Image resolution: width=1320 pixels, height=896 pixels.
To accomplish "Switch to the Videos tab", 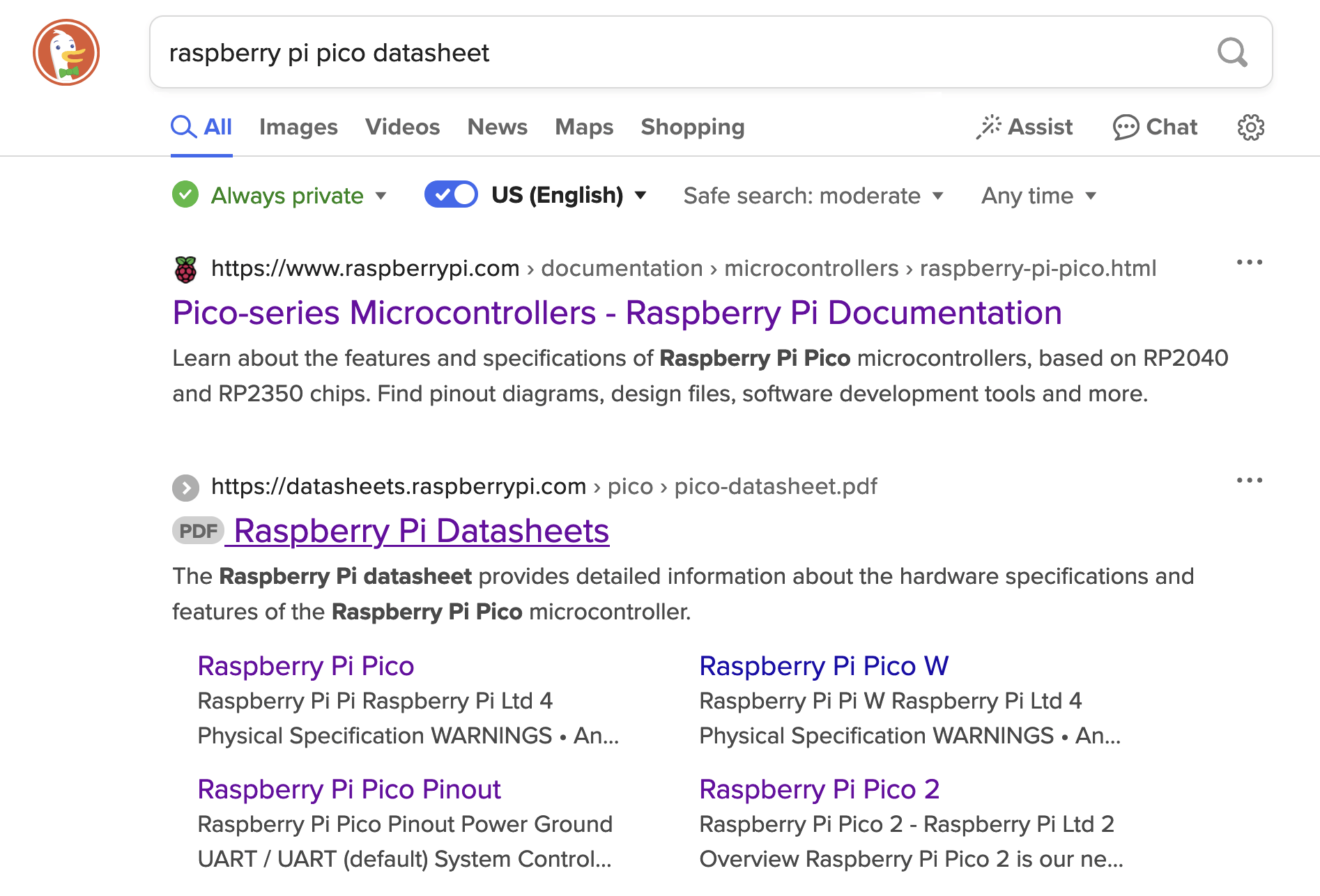I will pyautogui.click(x=403, y=128).
